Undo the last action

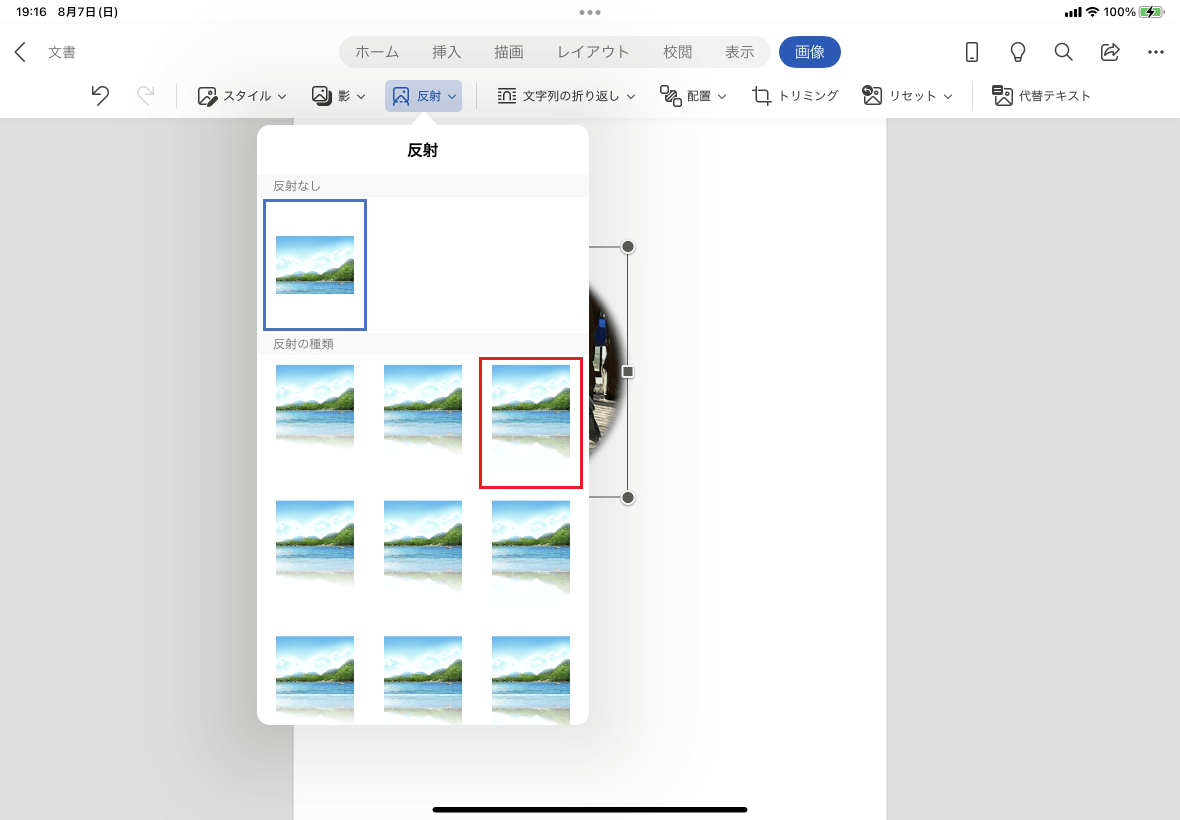click(100, 96)
